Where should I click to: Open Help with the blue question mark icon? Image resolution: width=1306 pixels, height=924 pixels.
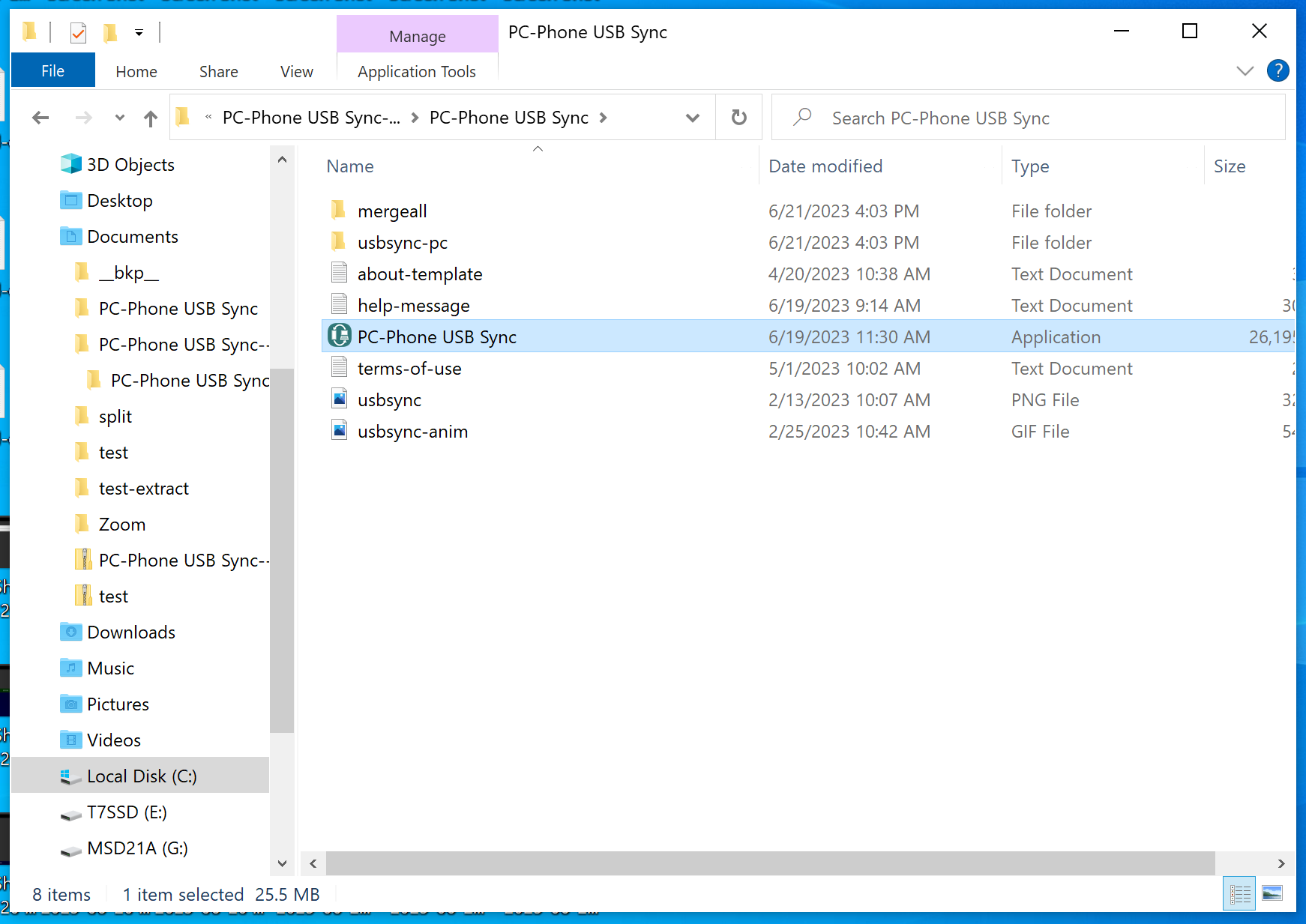tap(1278, 70)
